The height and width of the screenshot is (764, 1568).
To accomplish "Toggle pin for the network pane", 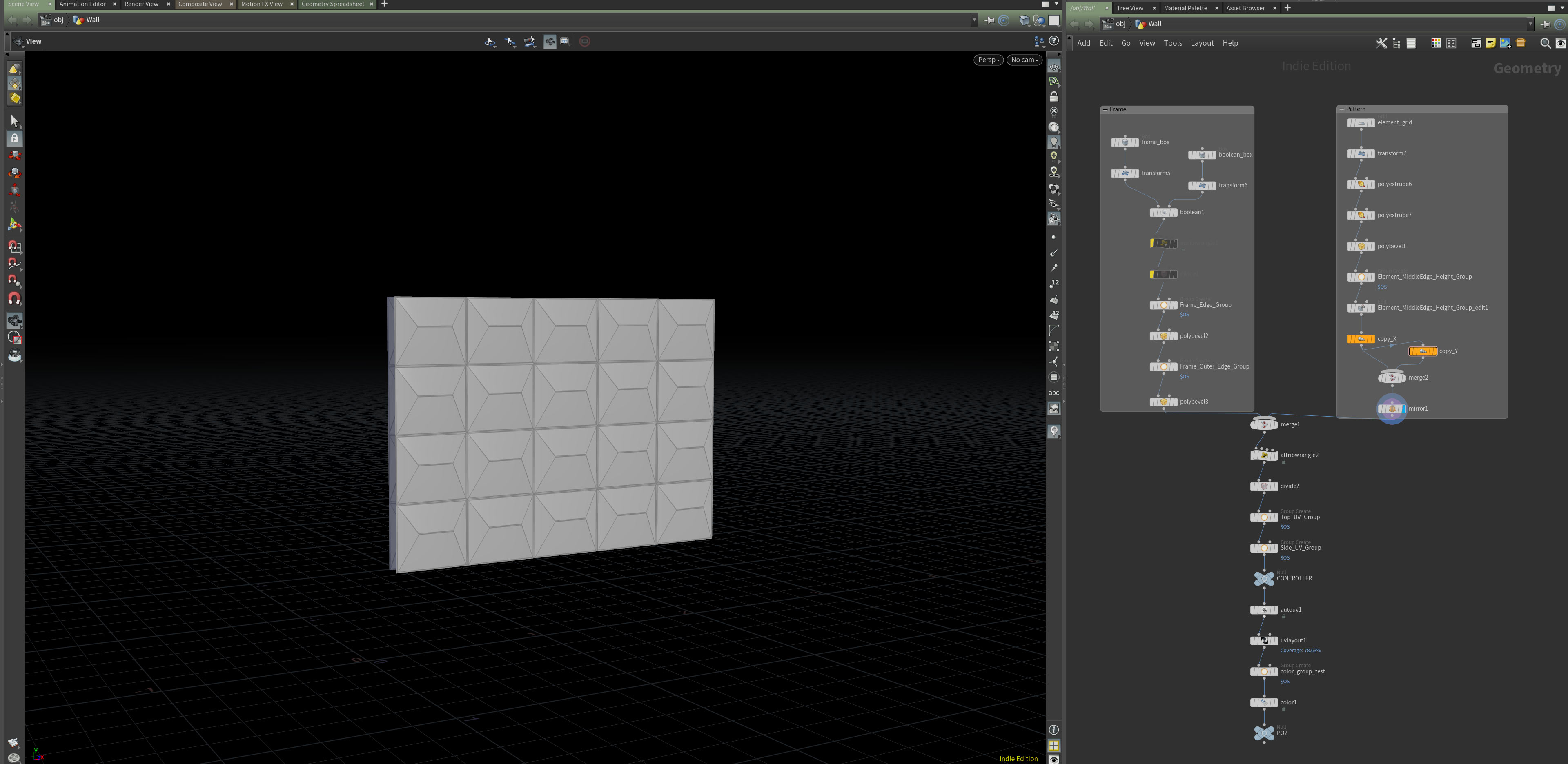I will coord(1545,24).
